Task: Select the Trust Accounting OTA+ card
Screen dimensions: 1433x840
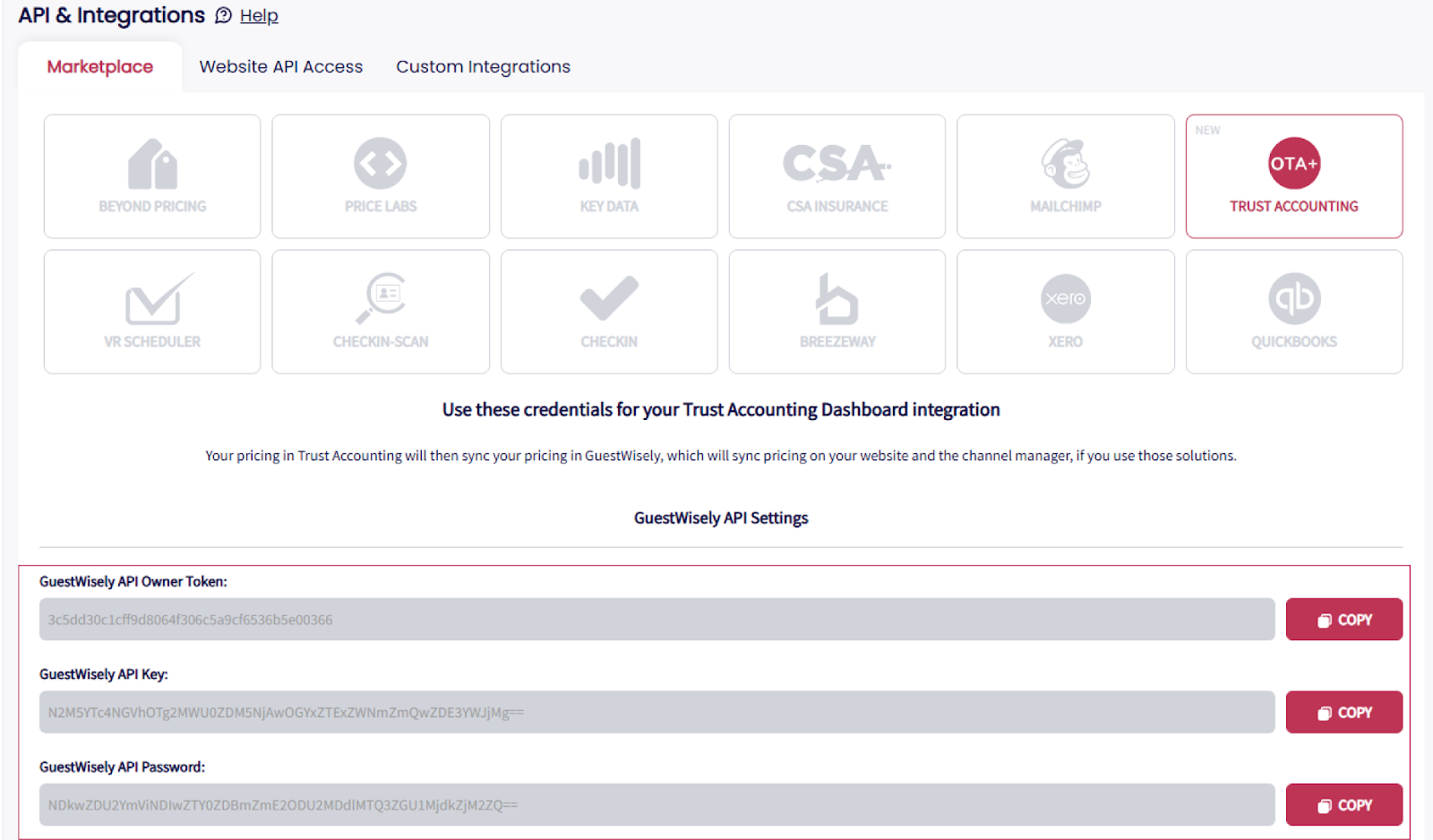Action: pyautogui.click(x=1294, y=176)
